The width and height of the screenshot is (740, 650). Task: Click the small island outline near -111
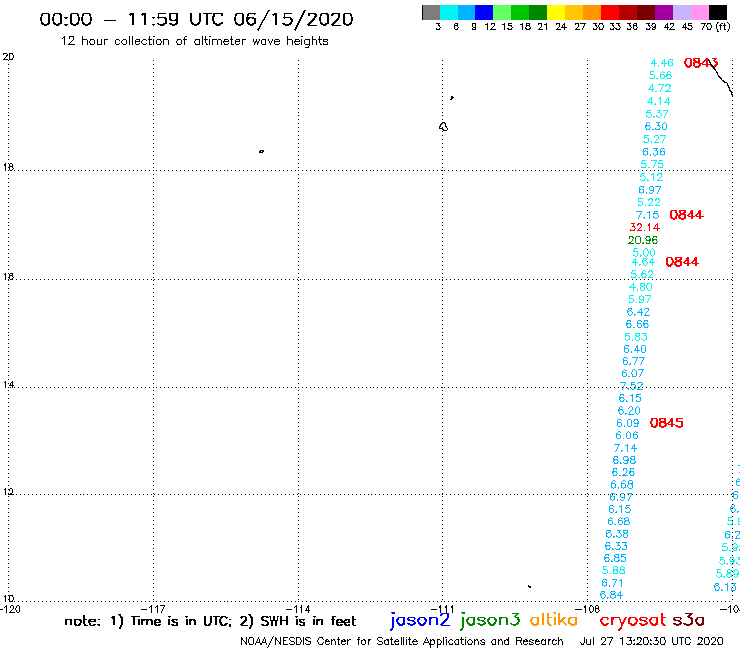click(x=443, y=127)
